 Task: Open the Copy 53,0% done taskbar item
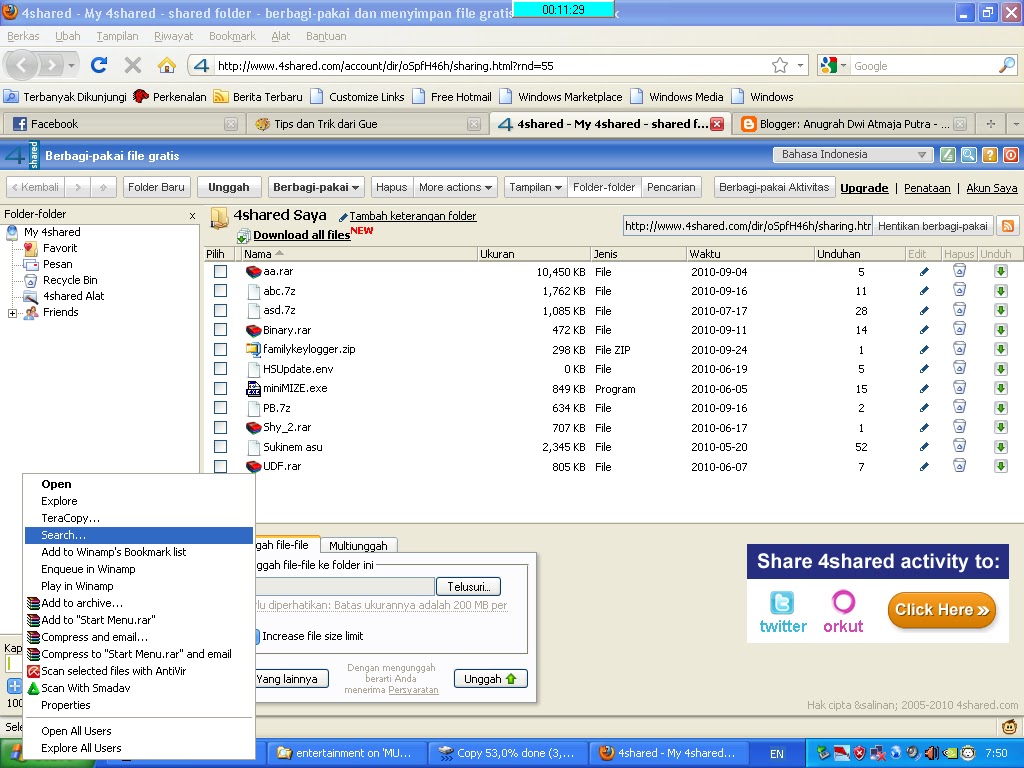coord(507,753)
